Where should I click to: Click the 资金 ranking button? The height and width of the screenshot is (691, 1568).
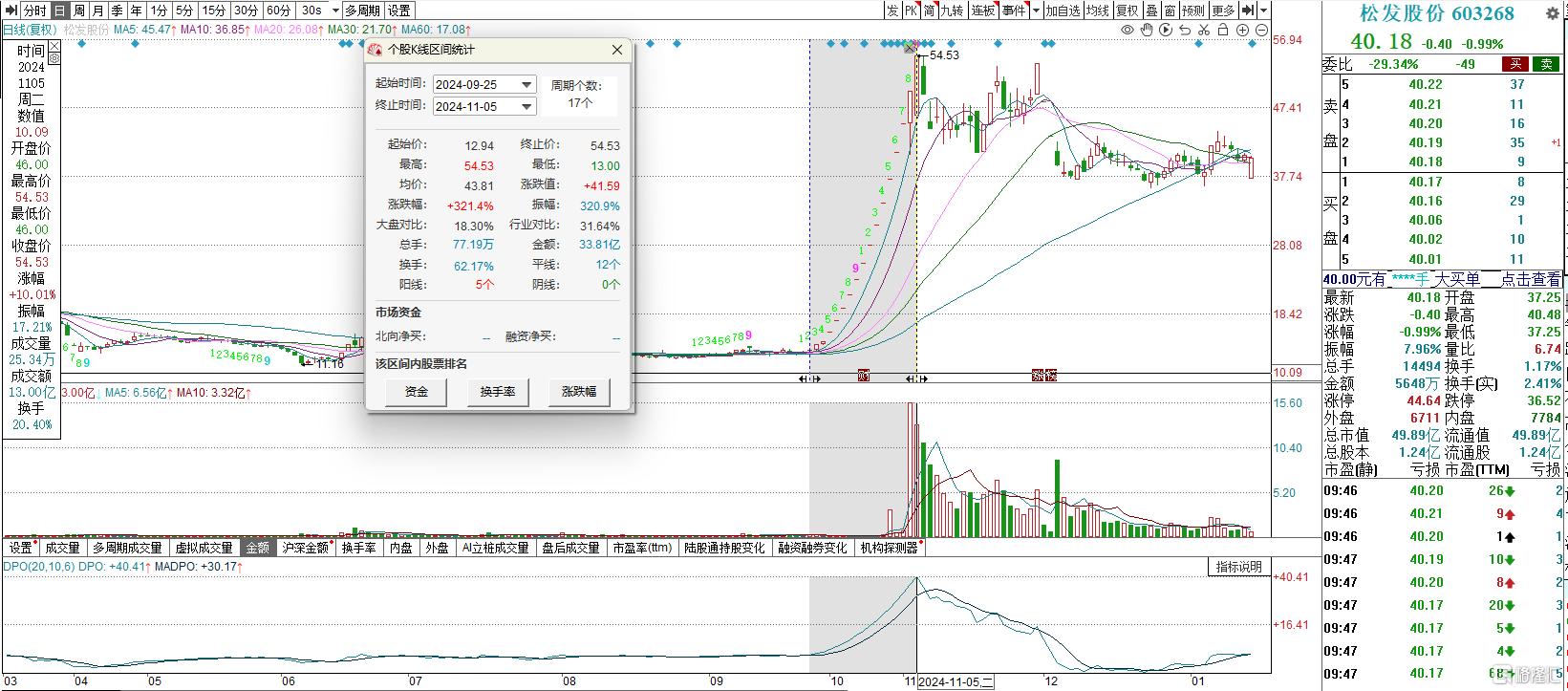[x=417, y=392]
